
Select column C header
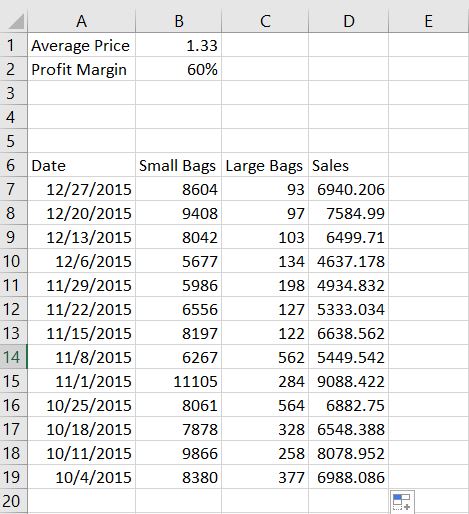tap(265, 21)
